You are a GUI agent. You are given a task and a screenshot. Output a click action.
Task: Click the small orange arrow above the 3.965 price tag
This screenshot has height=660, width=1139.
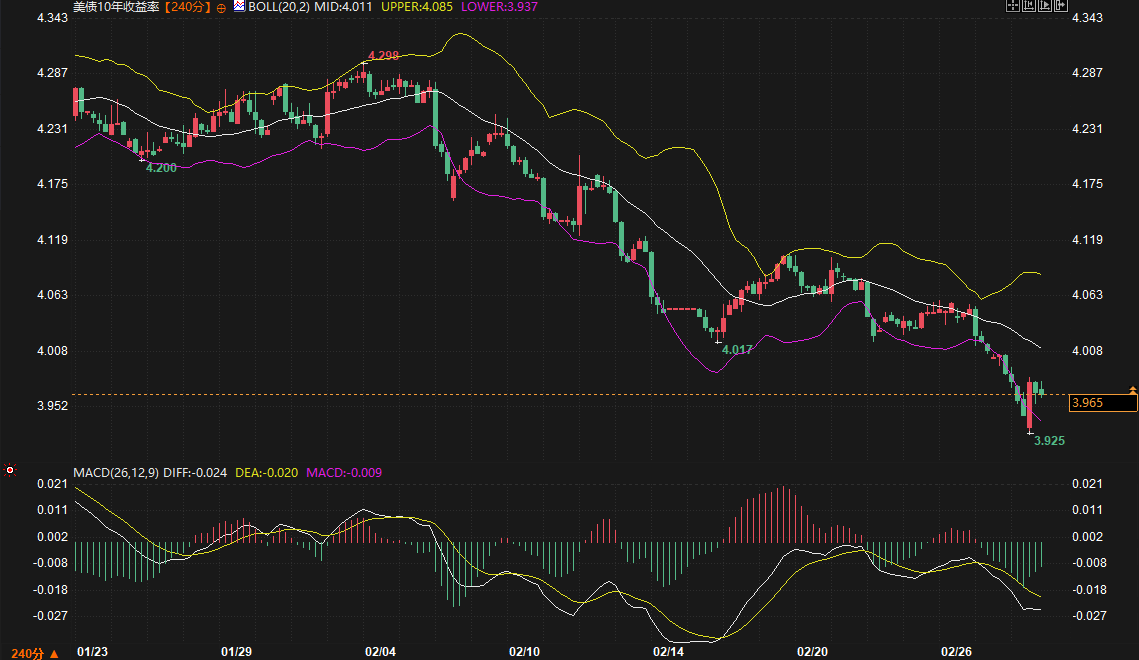pyautogui.click(x=1132, y=388)
